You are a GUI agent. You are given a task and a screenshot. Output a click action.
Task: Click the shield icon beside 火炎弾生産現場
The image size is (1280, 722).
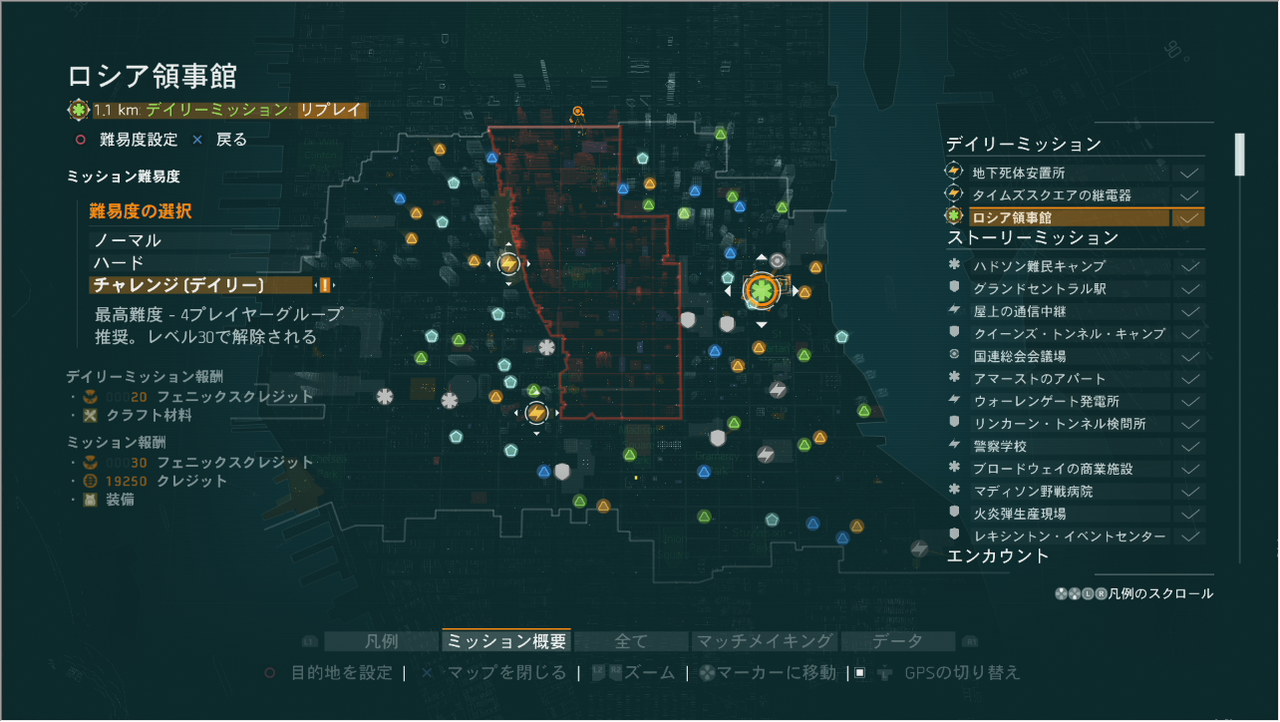click(954, 513)
